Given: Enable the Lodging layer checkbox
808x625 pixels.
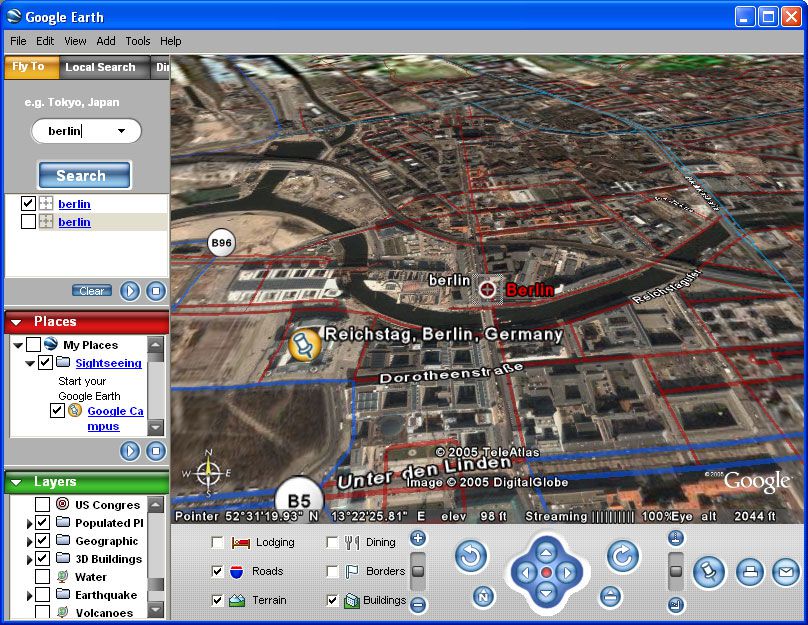Looking at the screenshot, I should point(217,541).
